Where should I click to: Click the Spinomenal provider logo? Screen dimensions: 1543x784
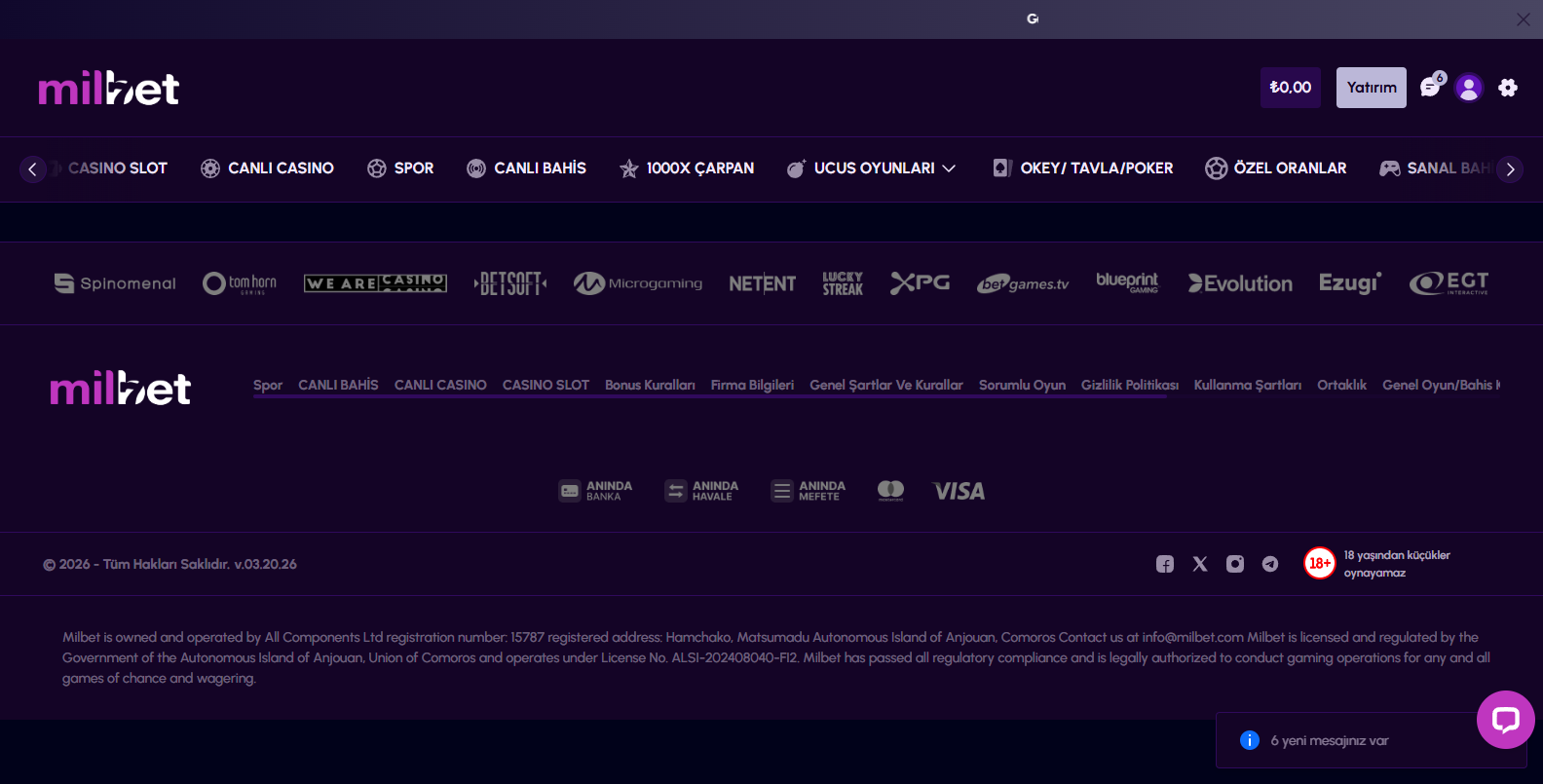115,283
